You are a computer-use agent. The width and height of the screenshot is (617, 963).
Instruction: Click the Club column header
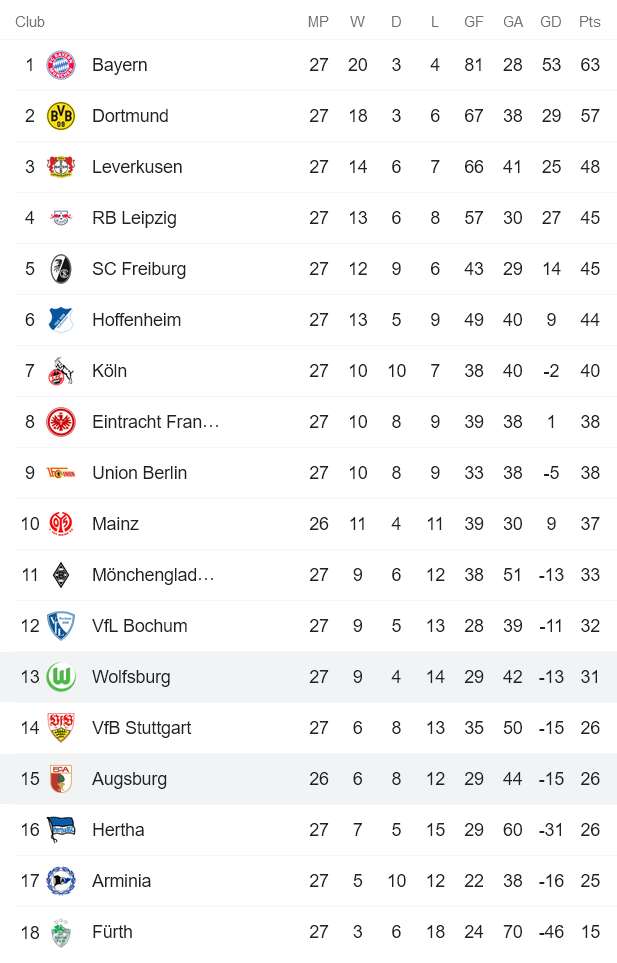point(30,20)
